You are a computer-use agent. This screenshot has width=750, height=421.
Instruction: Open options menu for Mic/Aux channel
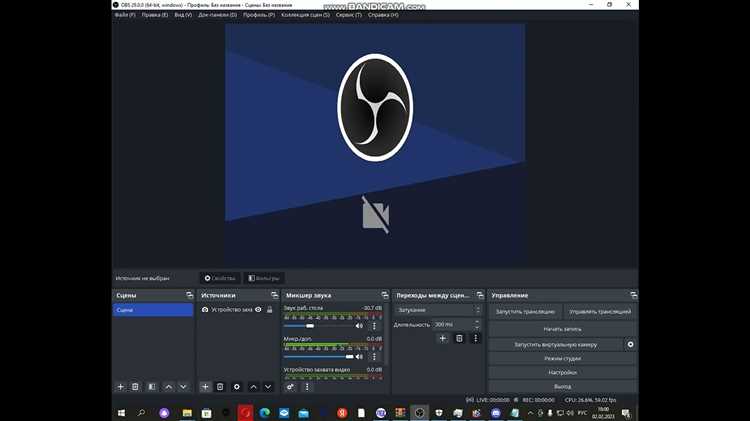pyautogui.click(x=374, y=356)
